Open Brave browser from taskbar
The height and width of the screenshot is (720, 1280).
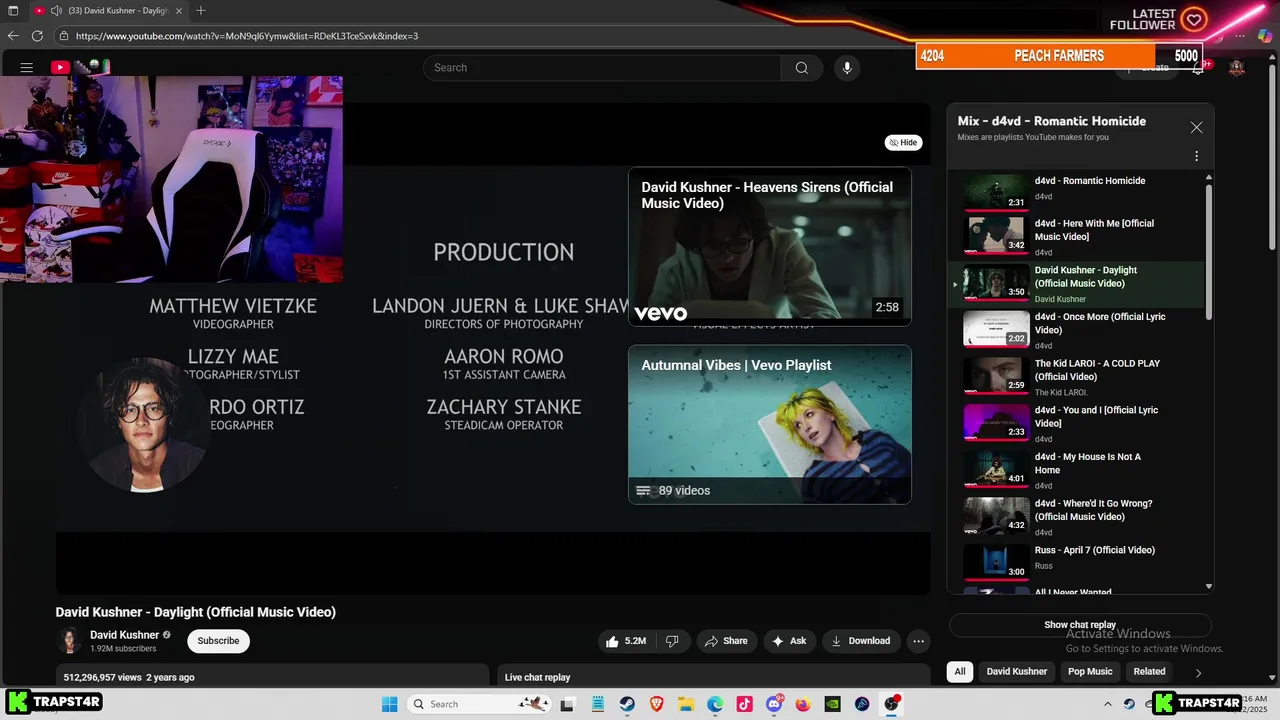(657, 704)
